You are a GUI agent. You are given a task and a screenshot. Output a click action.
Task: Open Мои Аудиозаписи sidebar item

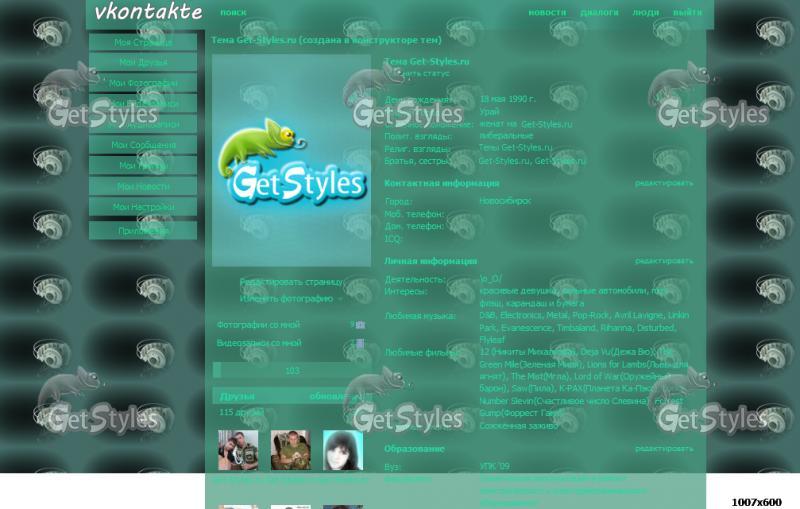click(x=143, y=124)
